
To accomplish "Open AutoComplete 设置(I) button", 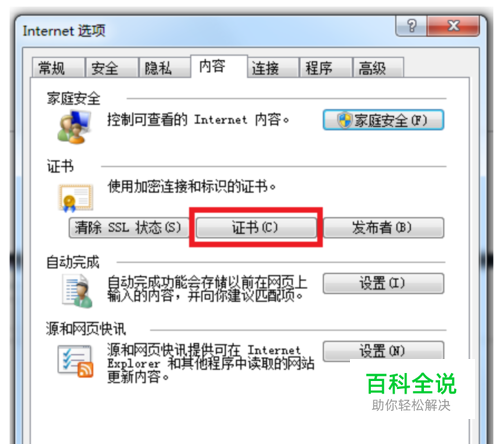I will coord(383,283).
